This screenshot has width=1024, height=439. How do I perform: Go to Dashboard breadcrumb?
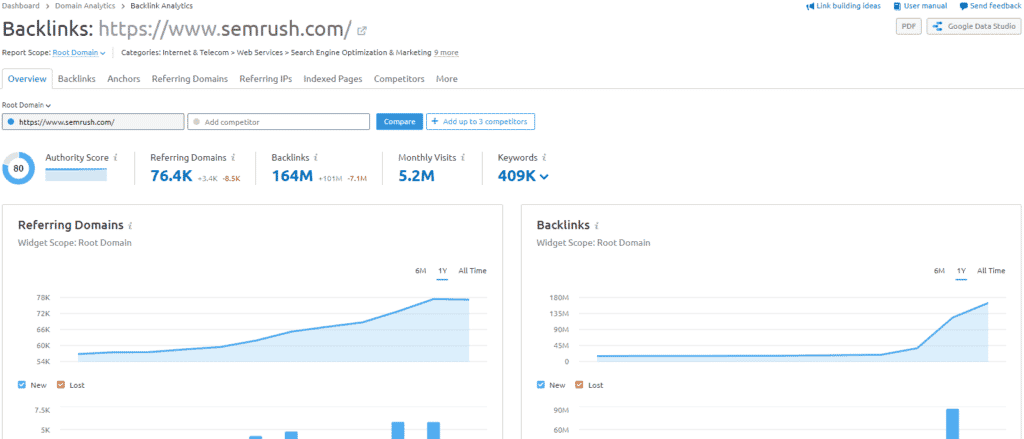point(21,6)
